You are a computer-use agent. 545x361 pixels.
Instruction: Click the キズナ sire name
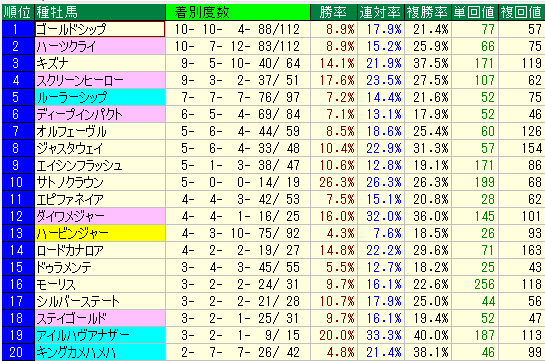pyautogui.click(x=53, y=63)
